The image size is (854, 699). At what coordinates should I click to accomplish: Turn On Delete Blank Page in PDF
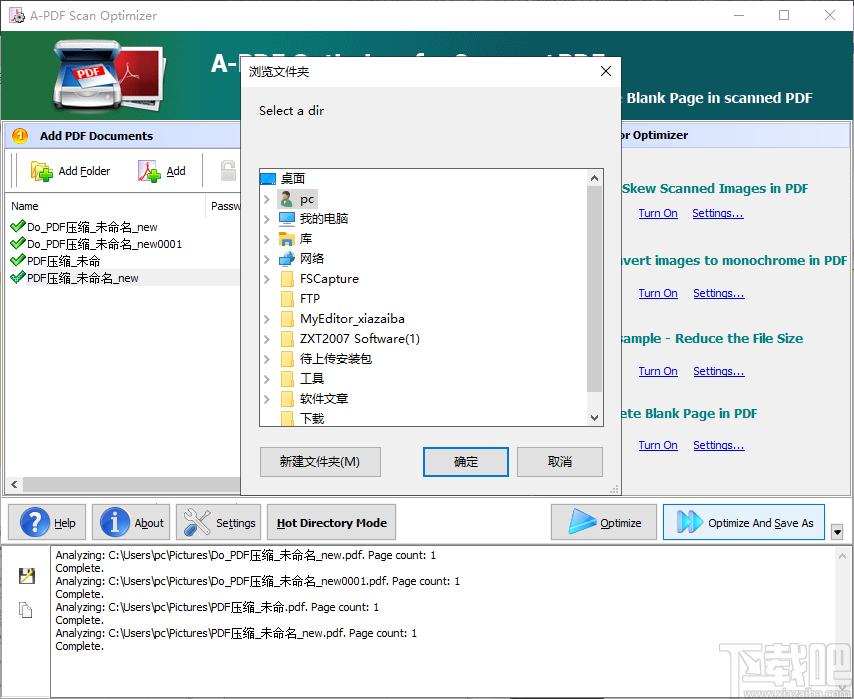coord(657,445)
